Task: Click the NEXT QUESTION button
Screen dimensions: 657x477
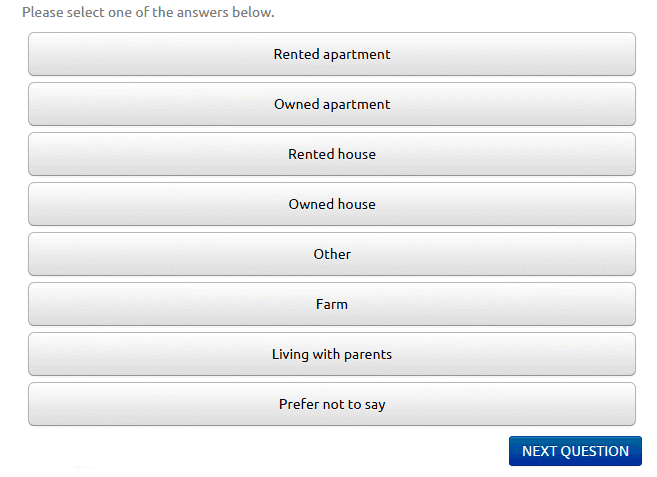Action: (575, 451)
